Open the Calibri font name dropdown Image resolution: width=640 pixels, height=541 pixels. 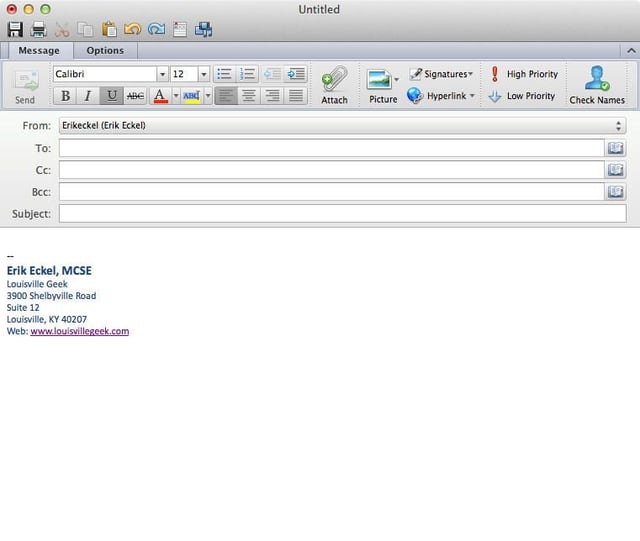click(162, 74)
